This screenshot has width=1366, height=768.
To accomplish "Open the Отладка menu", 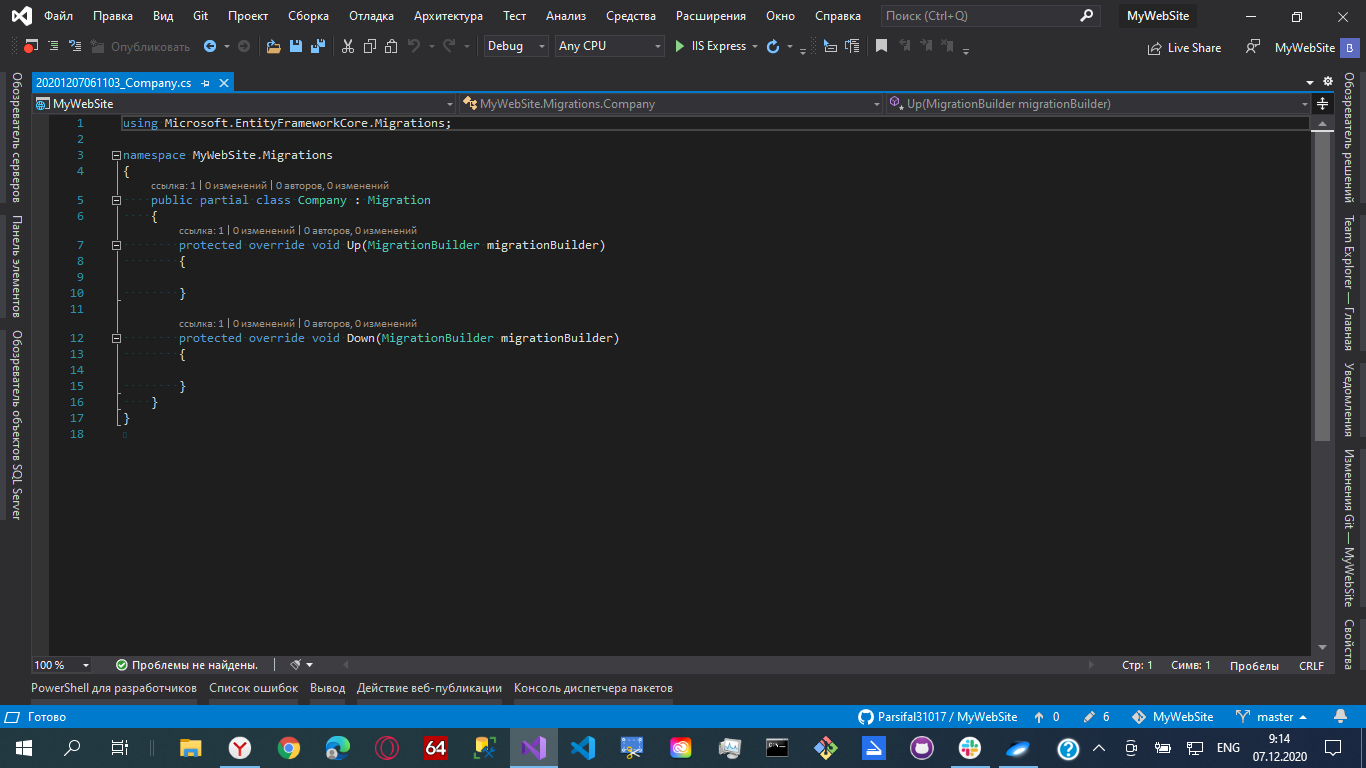I will pos(371,16).
